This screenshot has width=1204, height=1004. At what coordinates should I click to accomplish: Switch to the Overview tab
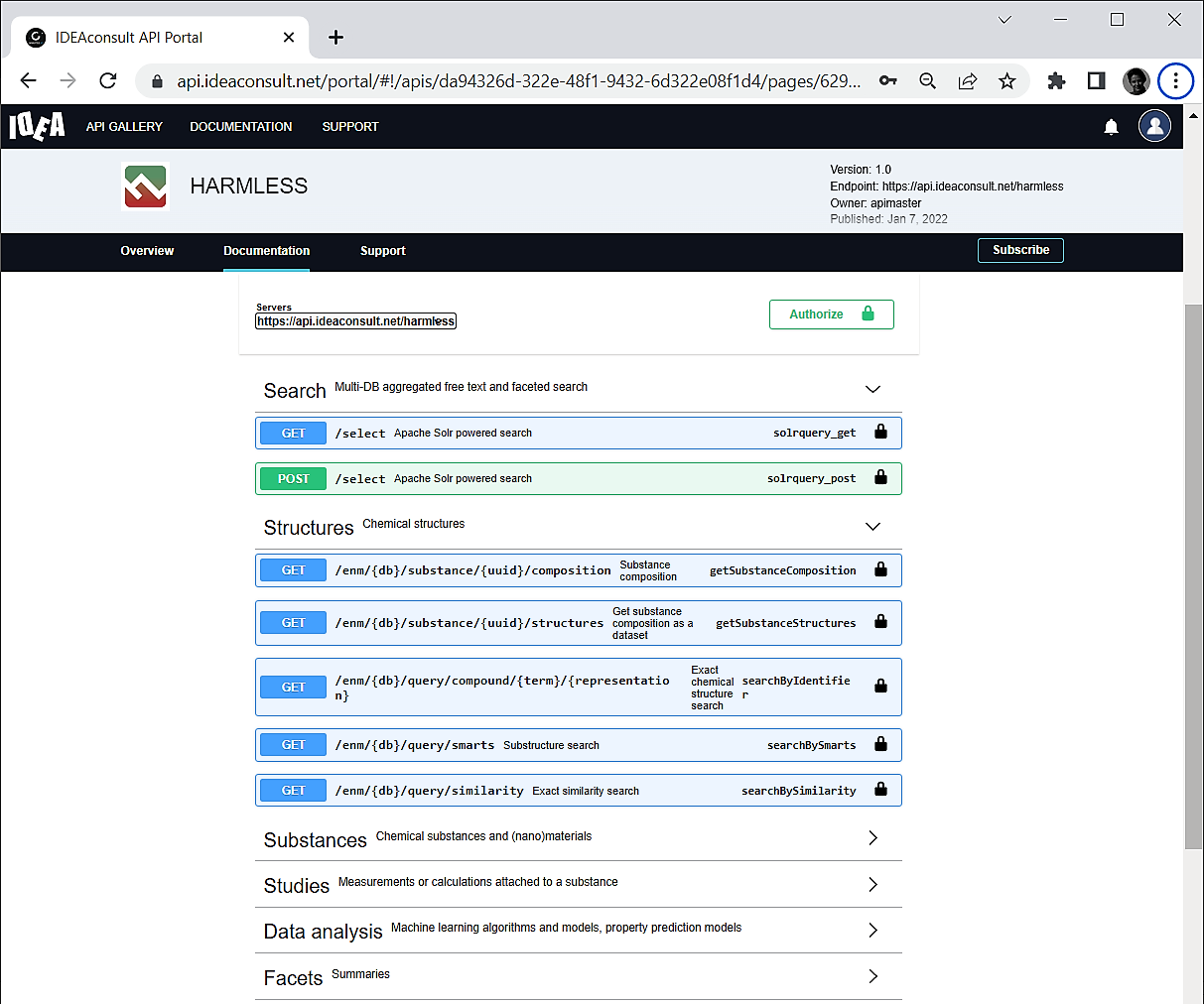147,251
